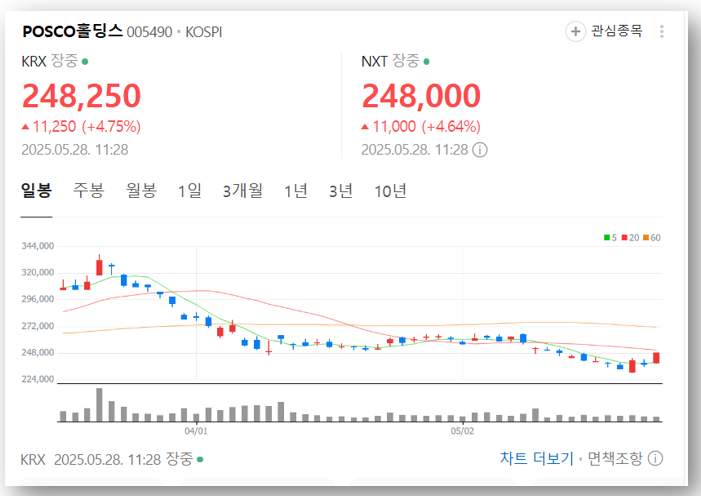Click the 04/01 date axis label
This screenshot has width=701, height=496.
196,431
